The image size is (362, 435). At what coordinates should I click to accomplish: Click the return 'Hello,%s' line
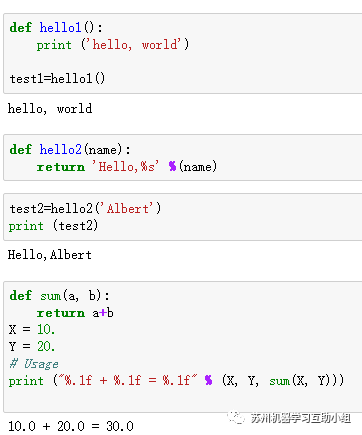[127, 166]
